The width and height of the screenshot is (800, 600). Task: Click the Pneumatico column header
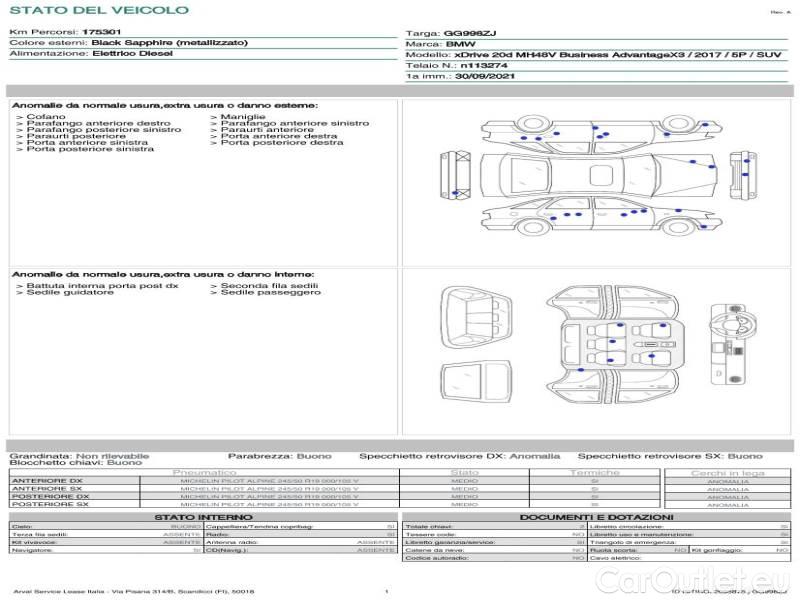(204, 471)
